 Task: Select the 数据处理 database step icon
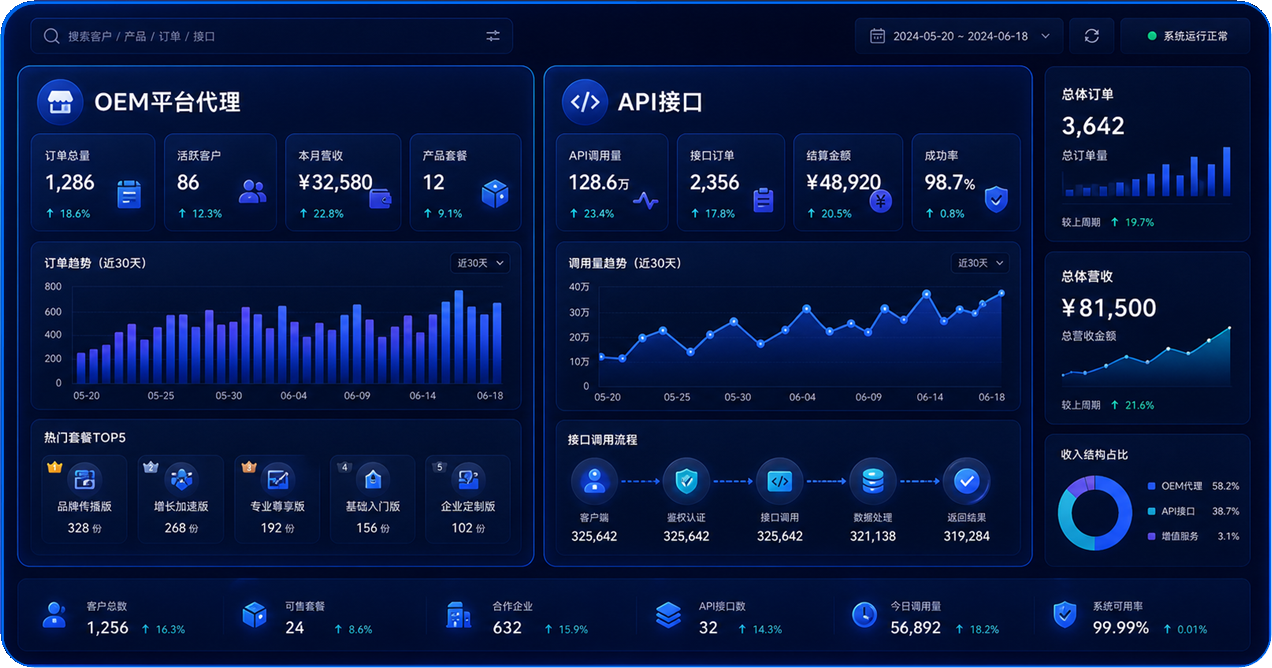[872, 481]
